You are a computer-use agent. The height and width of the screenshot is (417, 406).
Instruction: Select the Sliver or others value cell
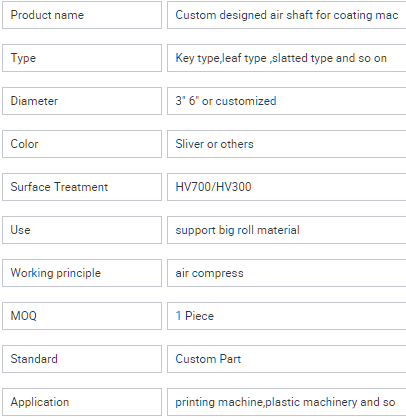pos(286,144)
